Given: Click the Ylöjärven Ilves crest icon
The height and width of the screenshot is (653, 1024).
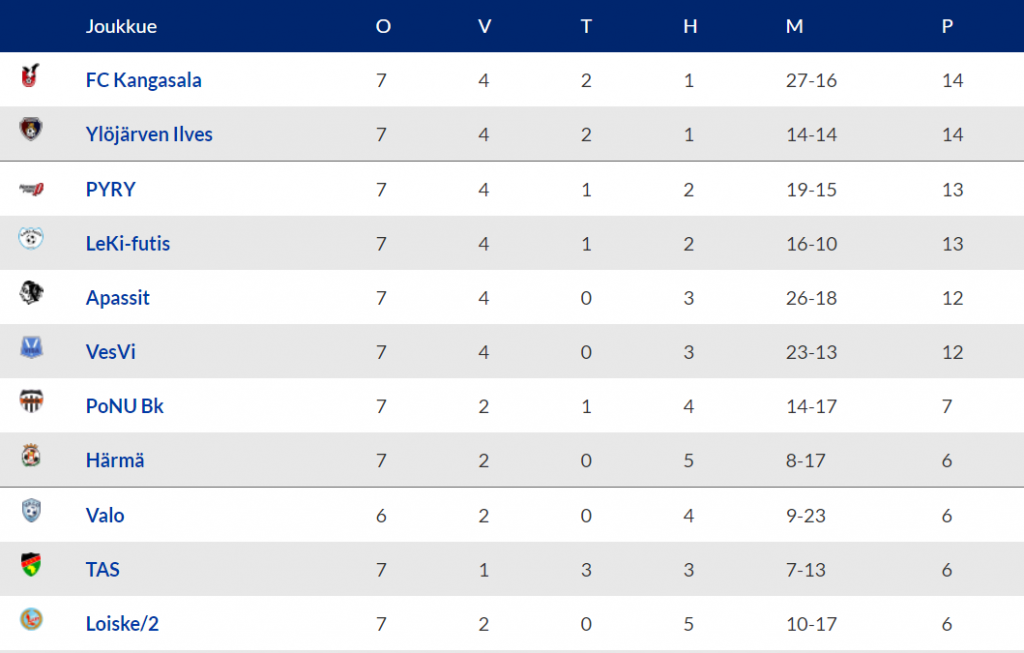Looking at the screenshot, I should (x=31, y=129).
